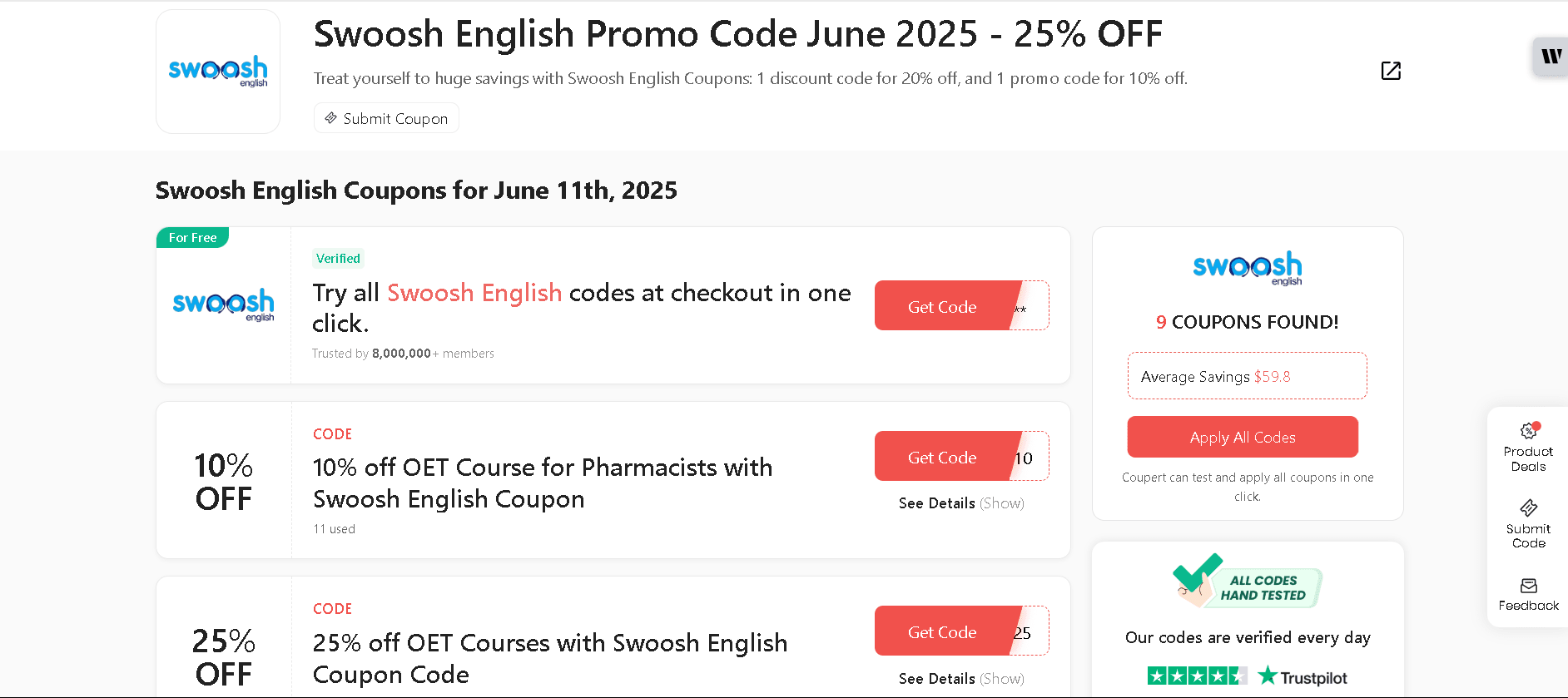Click the external link icon near the title
Viewport: 1568px width, 698px height.
[1391, 71]
